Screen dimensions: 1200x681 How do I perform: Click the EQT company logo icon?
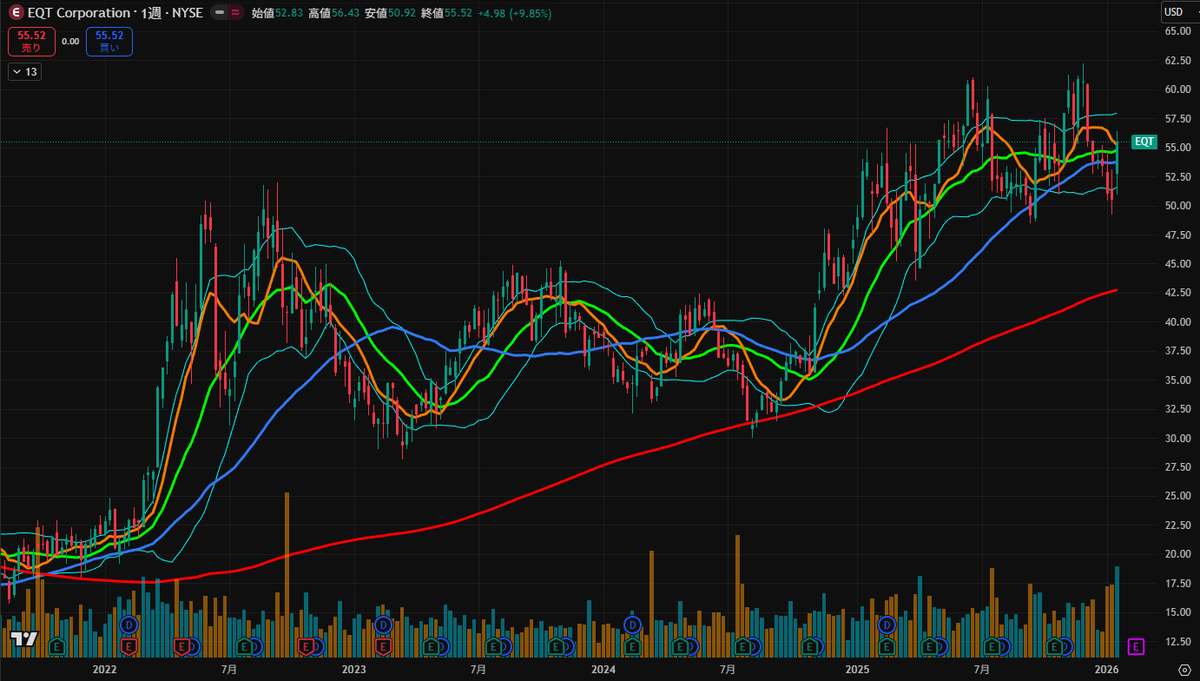(x=16, y=13)
